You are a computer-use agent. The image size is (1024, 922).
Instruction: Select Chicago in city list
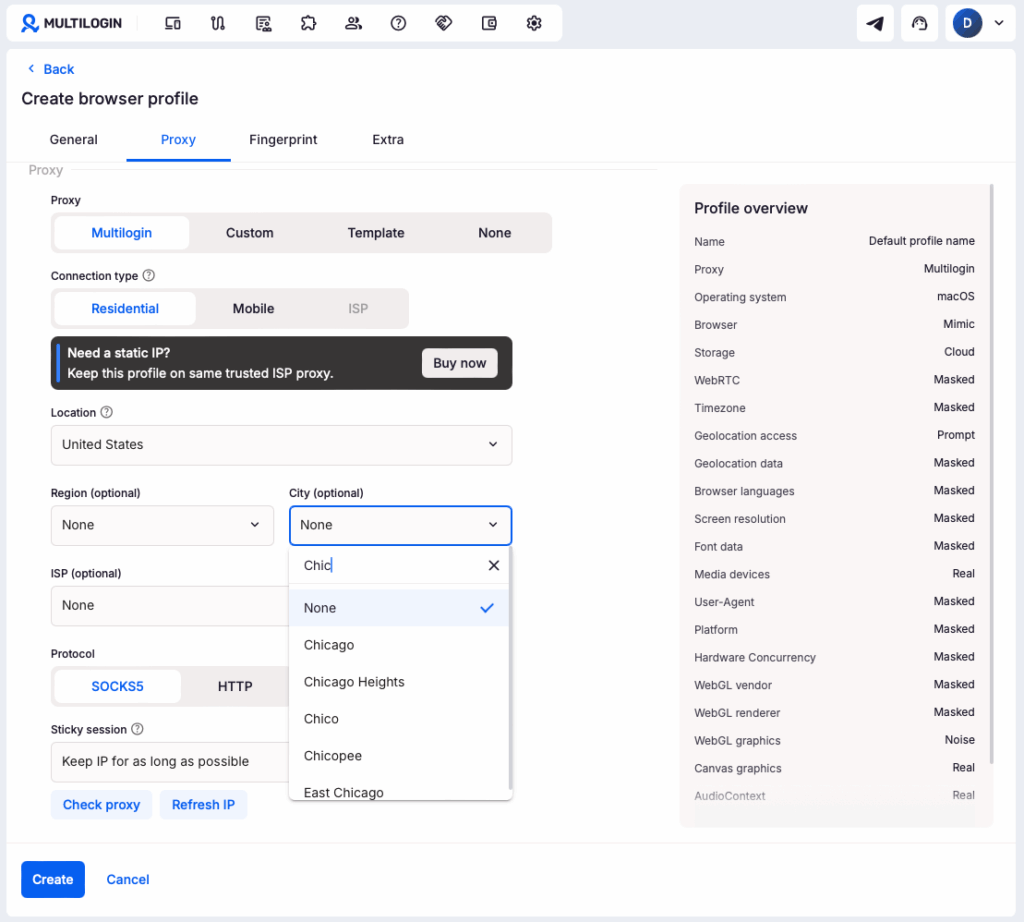[398, 645]
